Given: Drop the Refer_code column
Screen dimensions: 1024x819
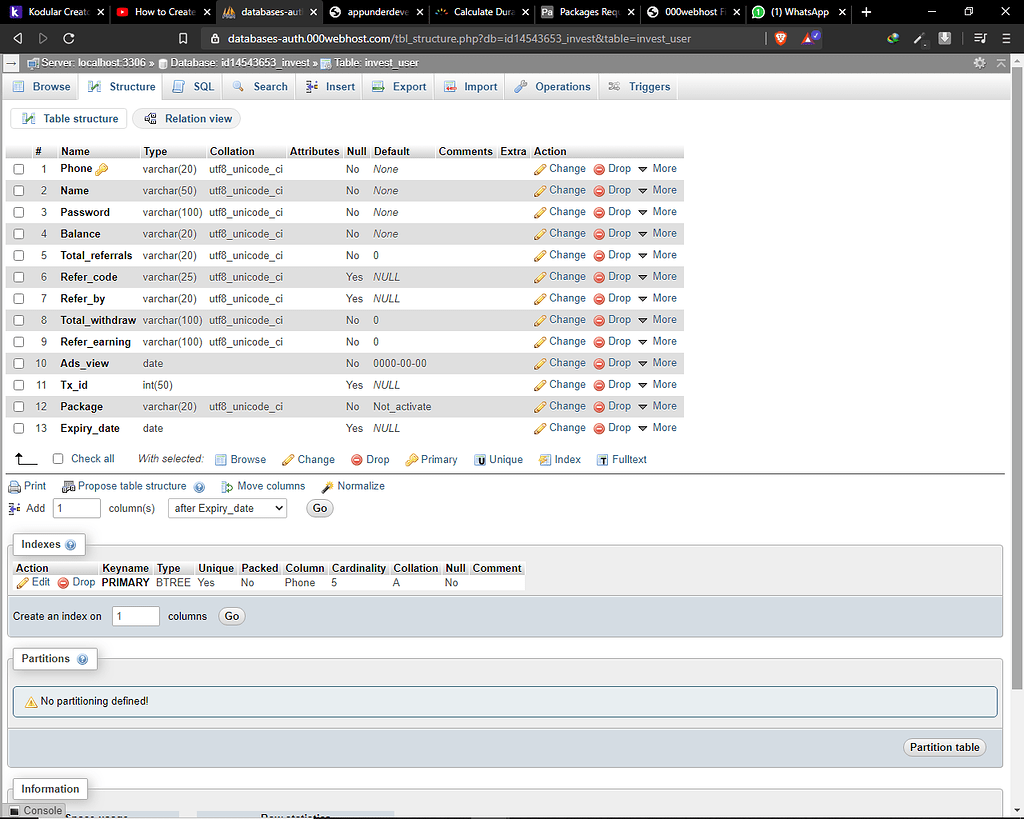Looking at the screenshot, I should click(612, 276).
